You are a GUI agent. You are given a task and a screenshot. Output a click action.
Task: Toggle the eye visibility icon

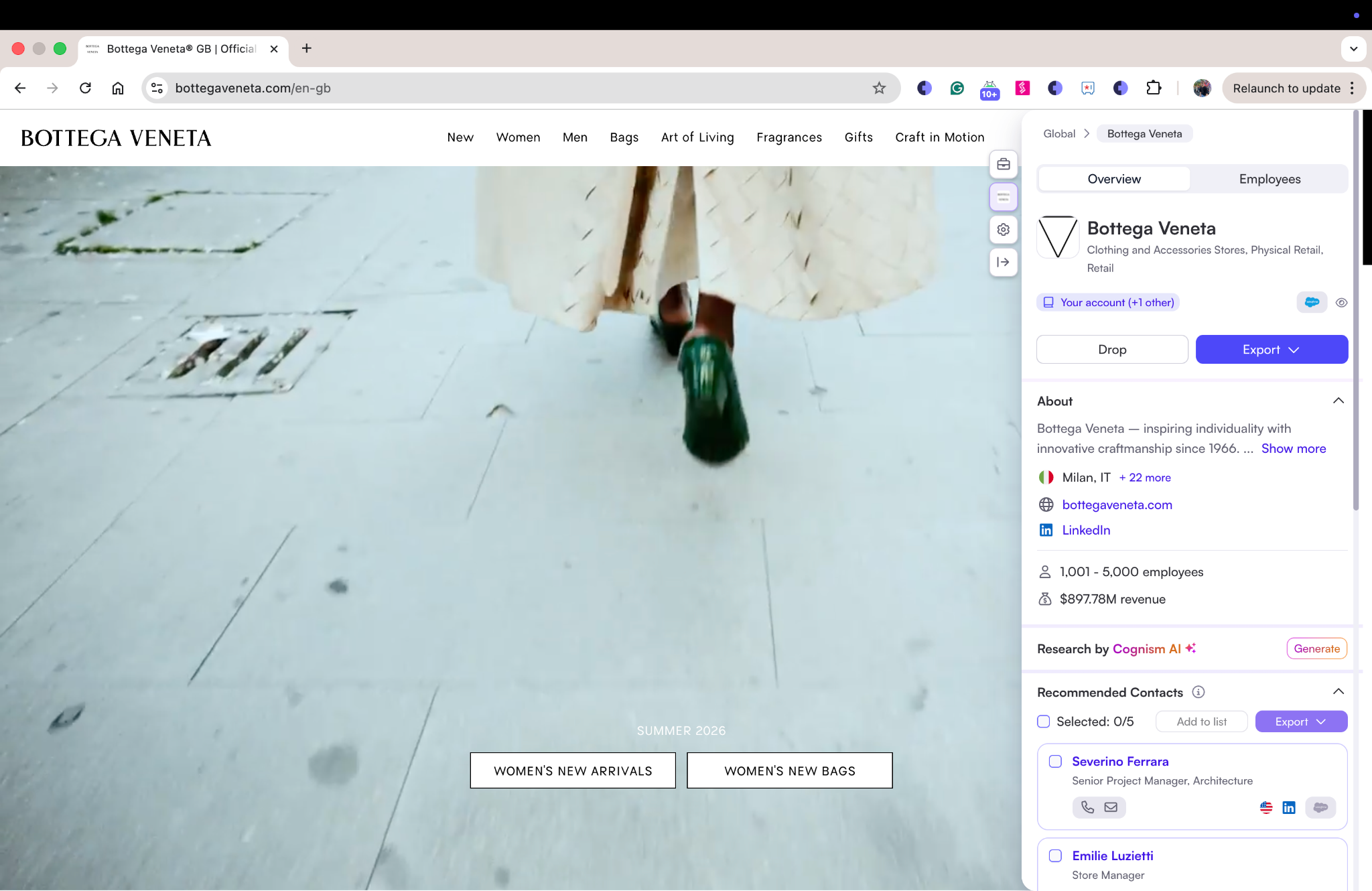1341,302
